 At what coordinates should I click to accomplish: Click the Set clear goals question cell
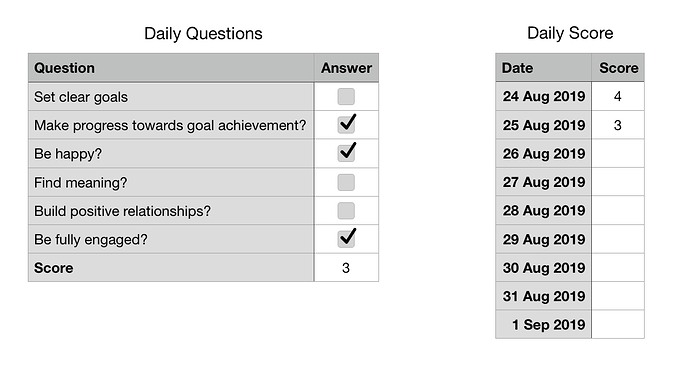coord(171,96)
